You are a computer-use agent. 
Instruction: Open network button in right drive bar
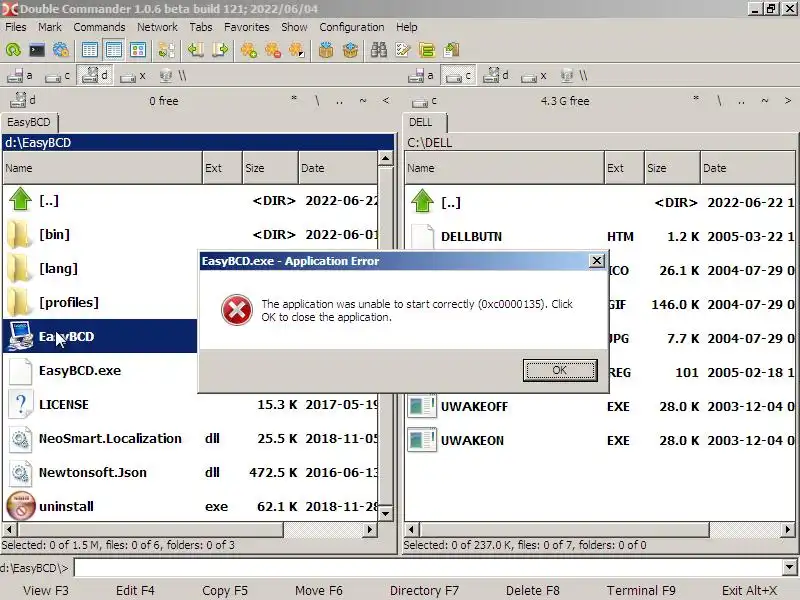point(573,76)
